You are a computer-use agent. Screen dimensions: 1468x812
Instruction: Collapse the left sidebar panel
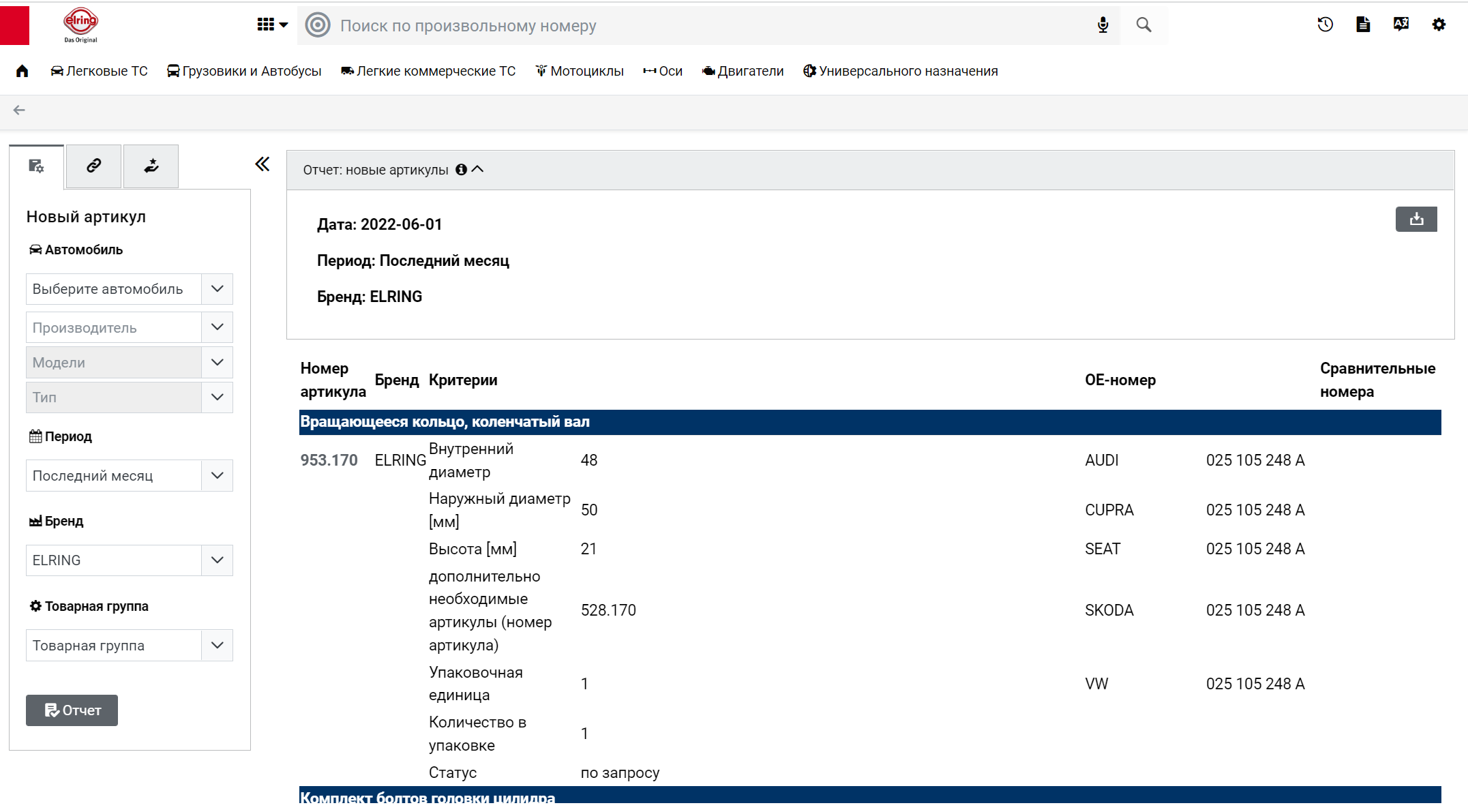263,164
